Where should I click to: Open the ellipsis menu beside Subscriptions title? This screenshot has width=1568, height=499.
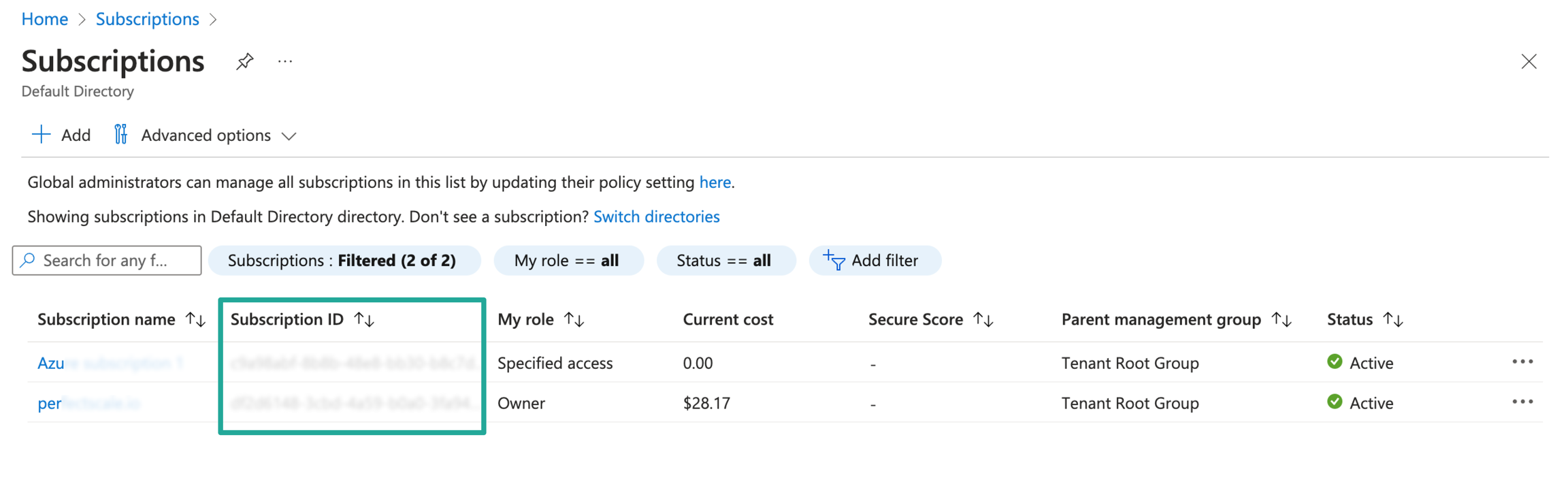pyautogui.click(x=285, y=62)
